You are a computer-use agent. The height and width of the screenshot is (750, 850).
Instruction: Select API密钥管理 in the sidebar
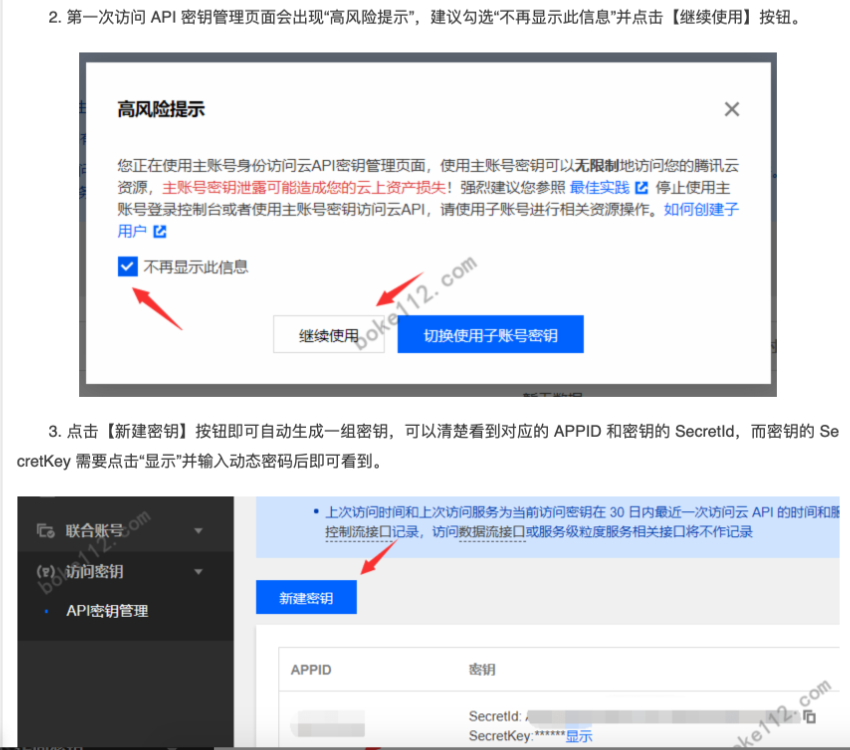(x=107, y=611)
